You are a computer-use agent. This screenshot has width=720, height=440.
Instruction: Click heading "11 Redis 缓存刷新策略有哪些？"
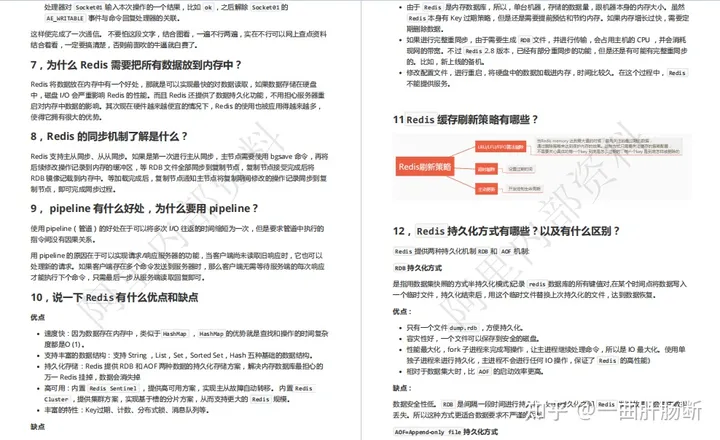[x=465, y=120]
